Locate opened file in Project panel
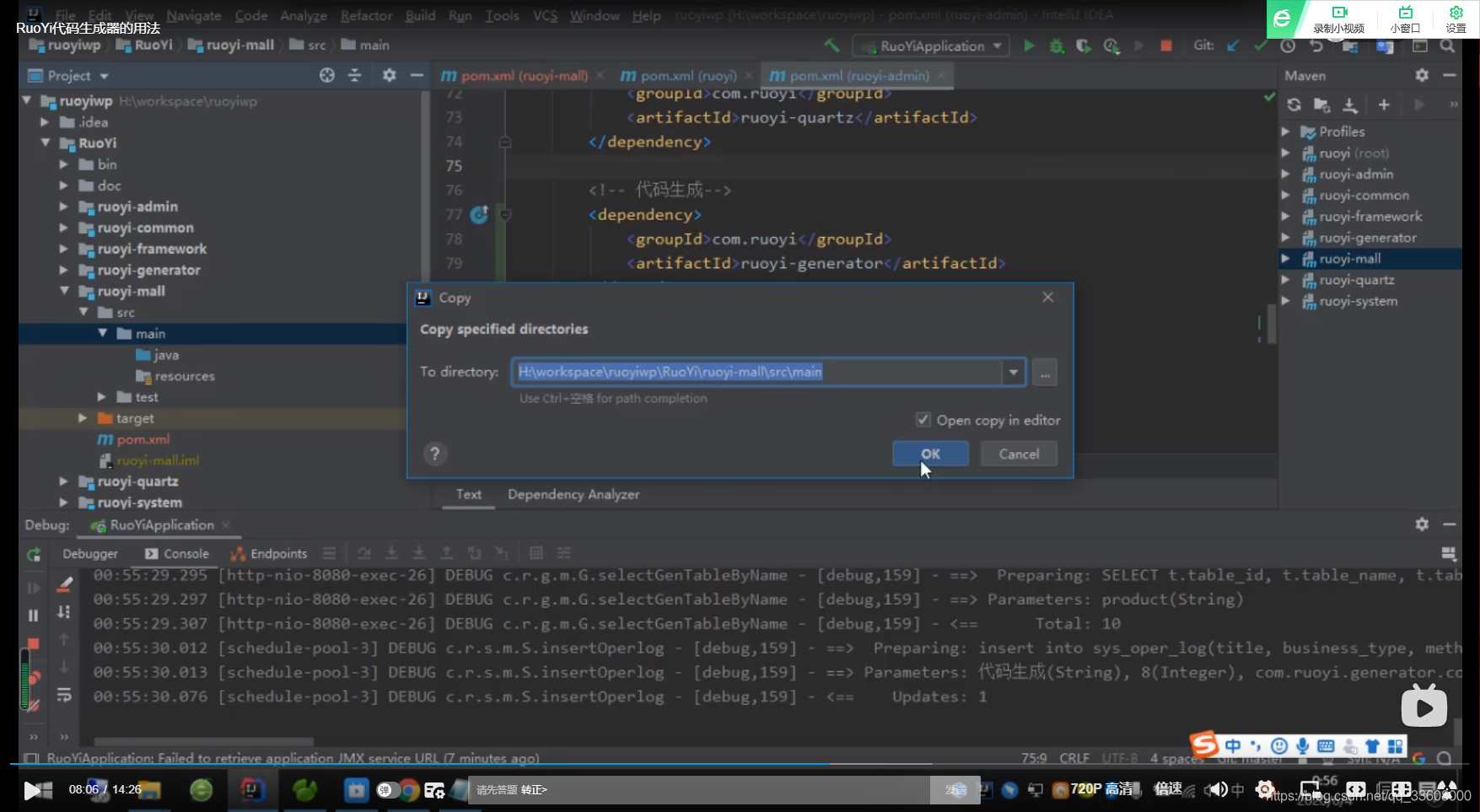The image size is (1480, 812). [x=327, y=75]
